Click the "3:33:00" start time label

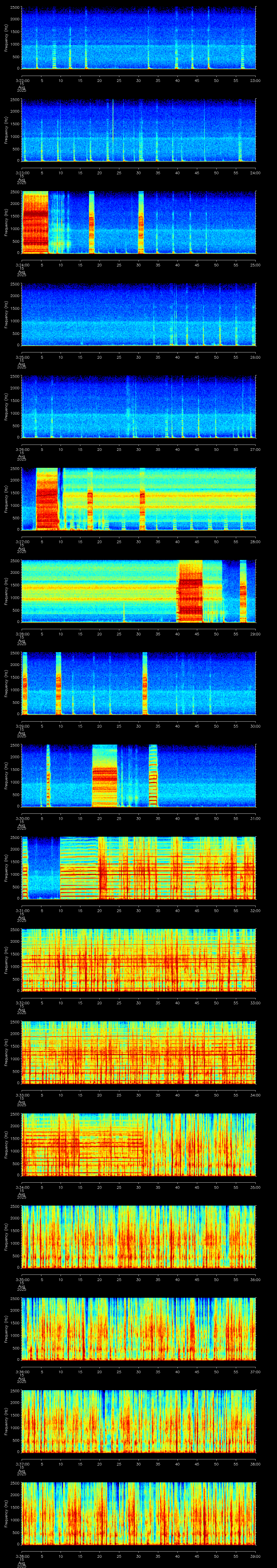22,1096
